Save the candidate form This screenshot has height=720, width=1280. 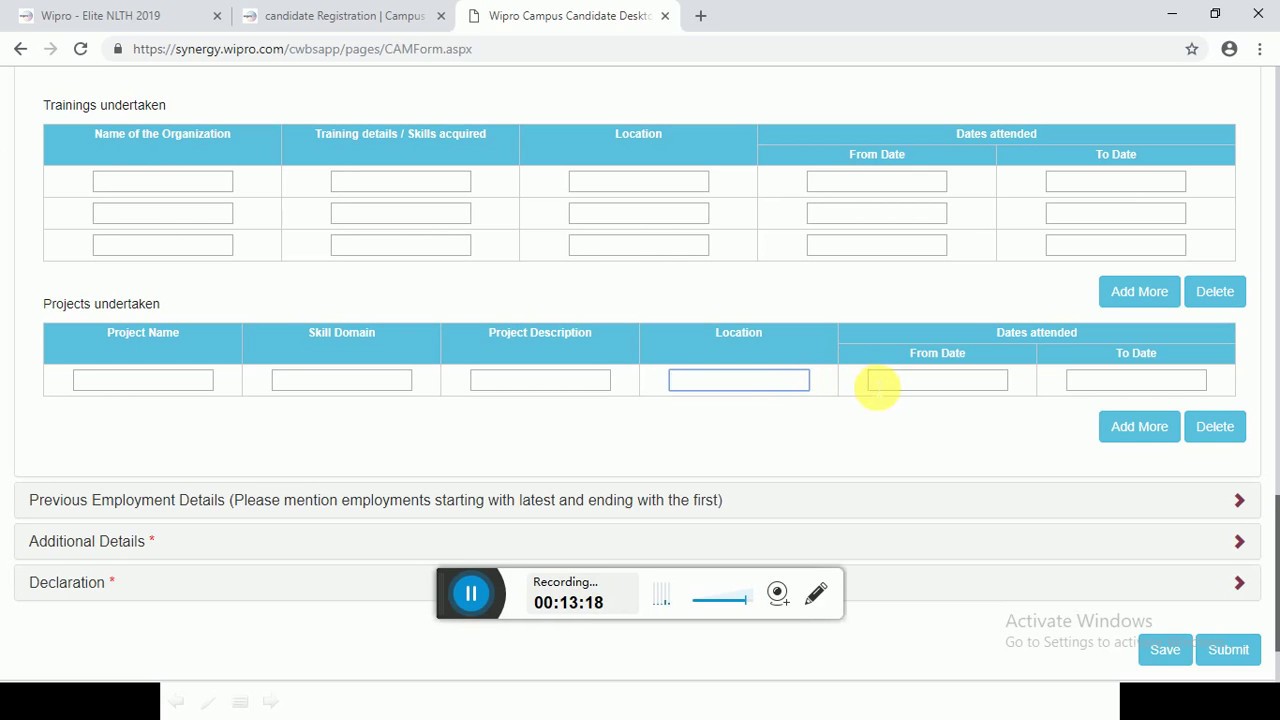[1165, 650]
